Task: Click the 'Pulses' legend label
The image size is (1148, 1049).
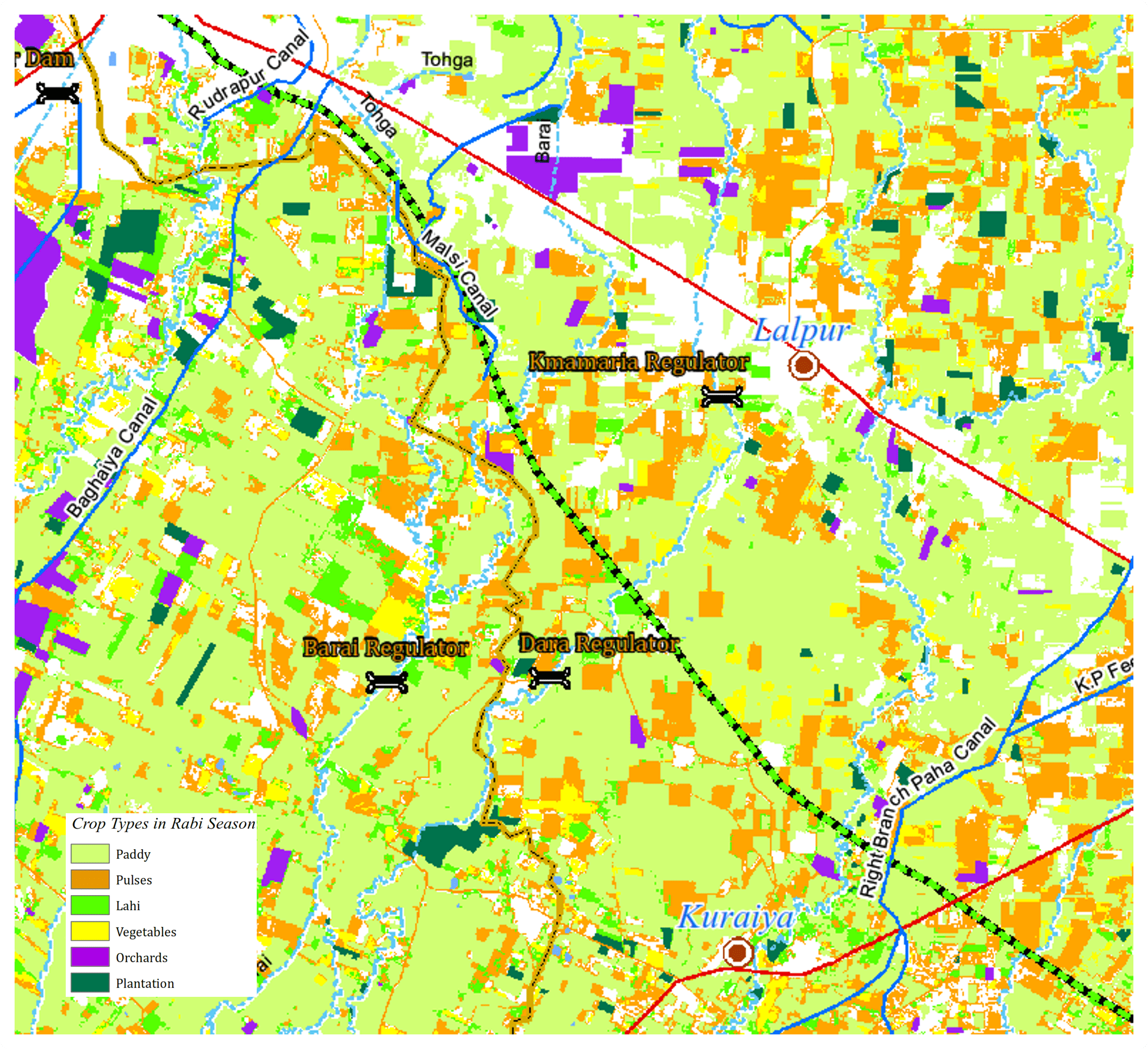Action: (134, 880)
